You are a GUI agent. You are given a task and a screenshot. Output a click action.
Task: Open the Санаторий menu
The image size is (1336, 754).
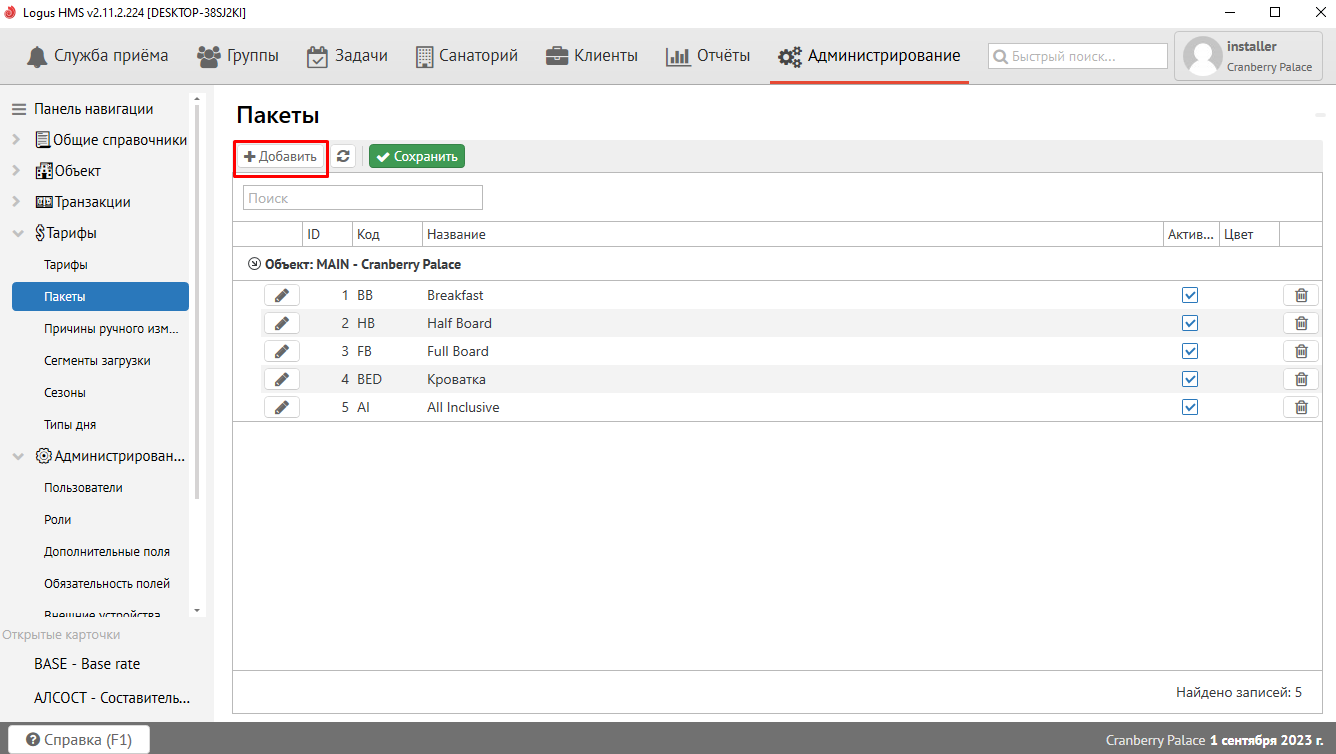click(x=466, y=56)
